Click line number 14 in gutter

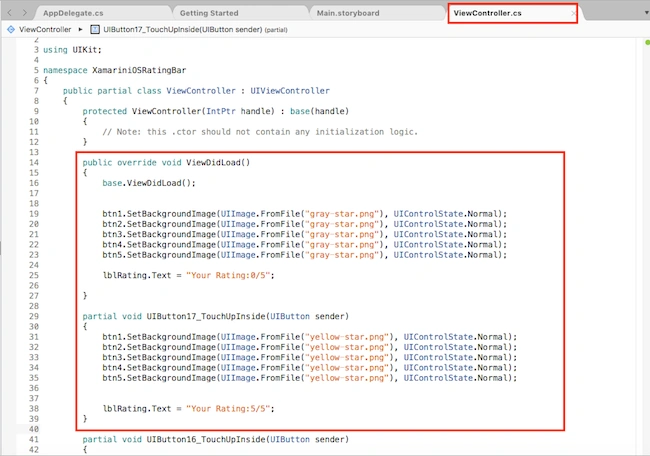34,163
